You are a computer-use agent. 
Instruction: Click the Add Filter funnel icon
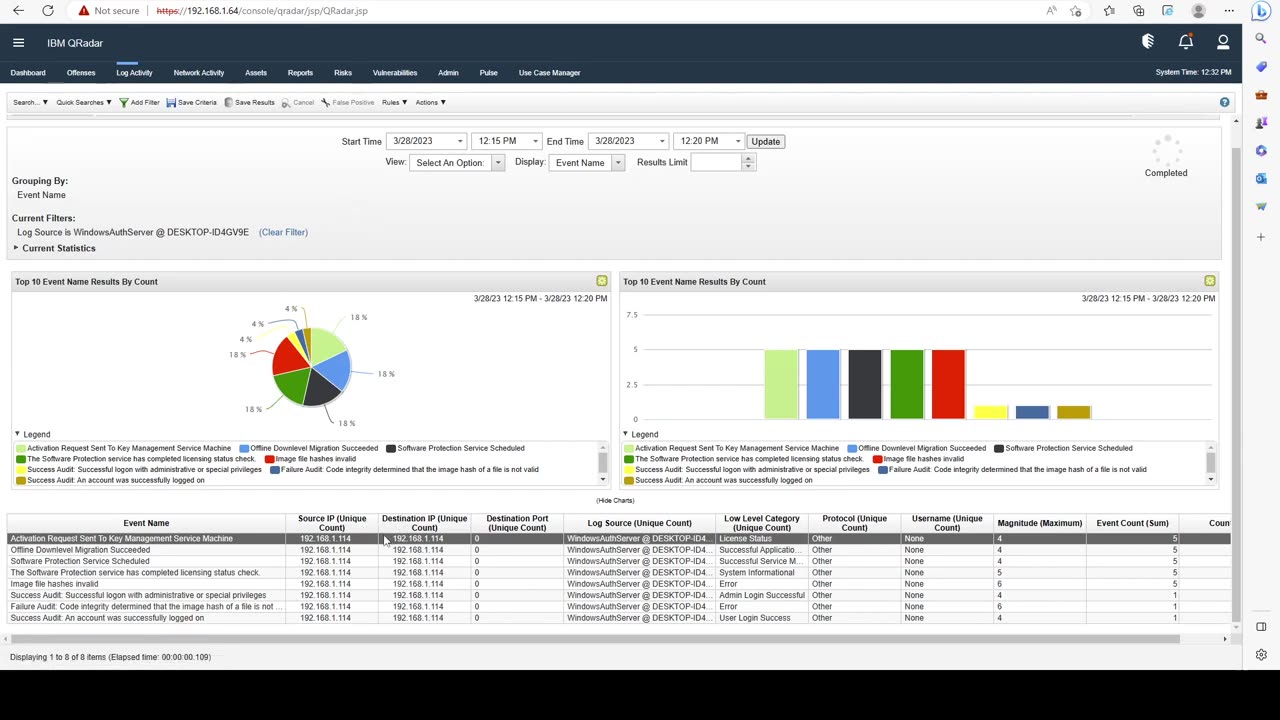[x=124, y=102]
